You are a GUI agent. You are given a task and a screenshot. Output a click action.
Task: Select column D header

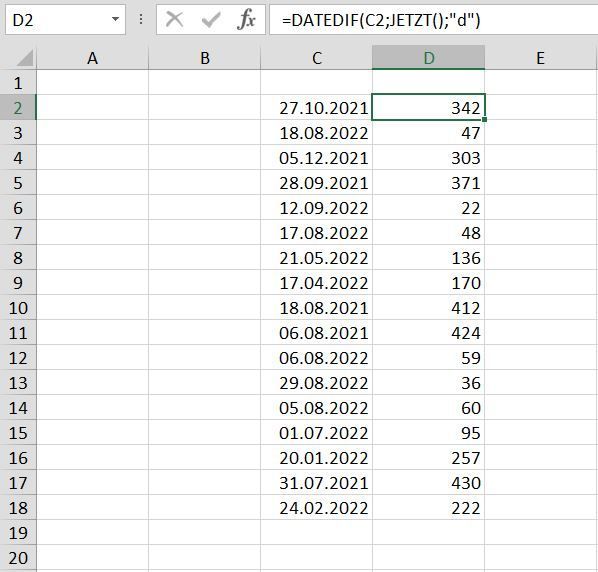click(429, 58)
